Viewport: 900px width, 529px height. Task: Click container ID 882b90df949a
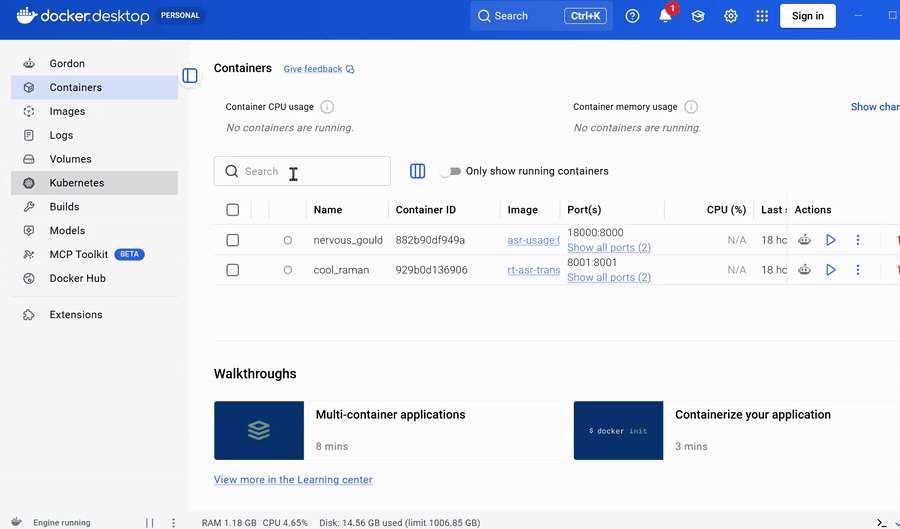tap(430, 240)
